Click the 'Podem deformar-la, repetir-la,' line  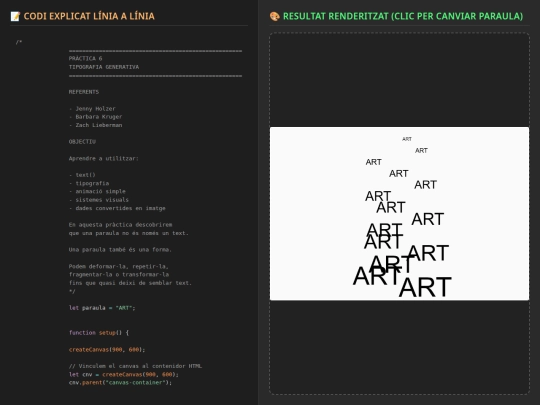(x=119, y=266)
